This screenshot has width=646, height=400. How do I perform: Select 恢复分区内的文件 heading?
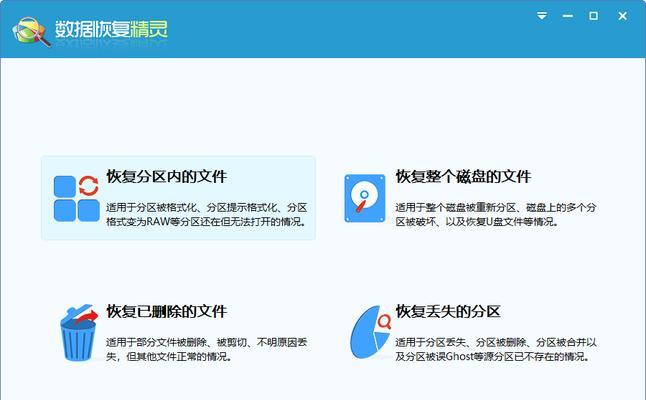(x=166, y=176)
